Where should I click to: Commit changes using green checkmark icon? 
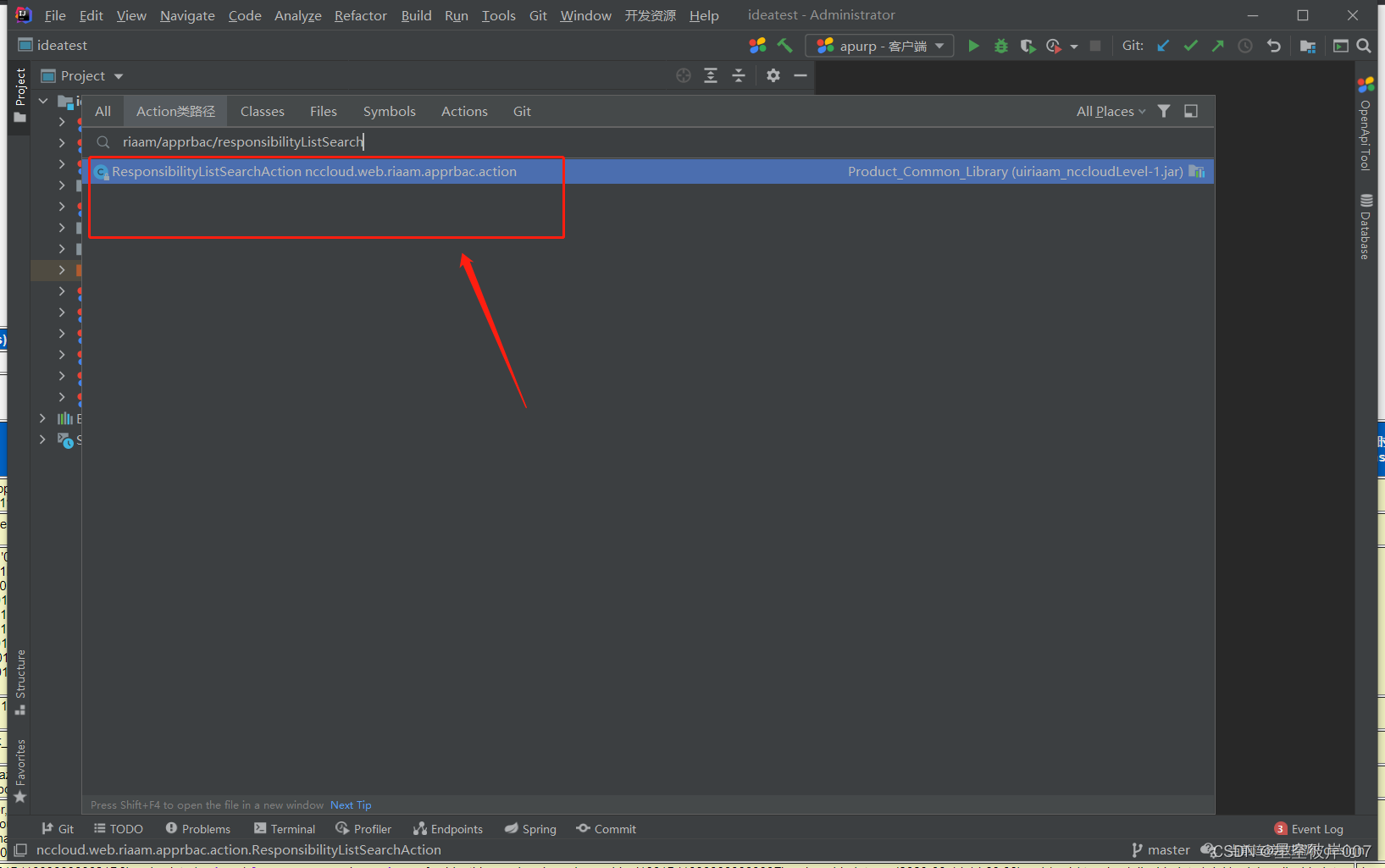[1190, 46]
